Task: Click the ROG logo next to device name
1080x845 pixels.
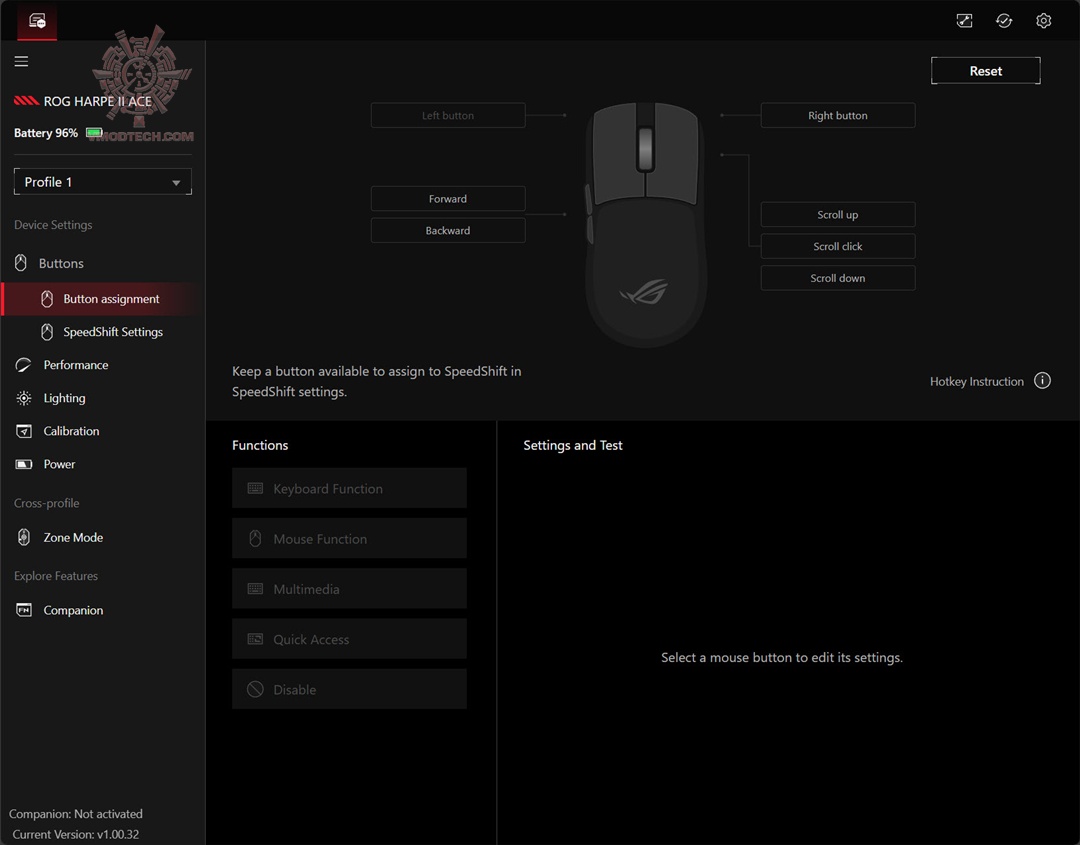Action: pyautogui.click(x=26, y=101)
